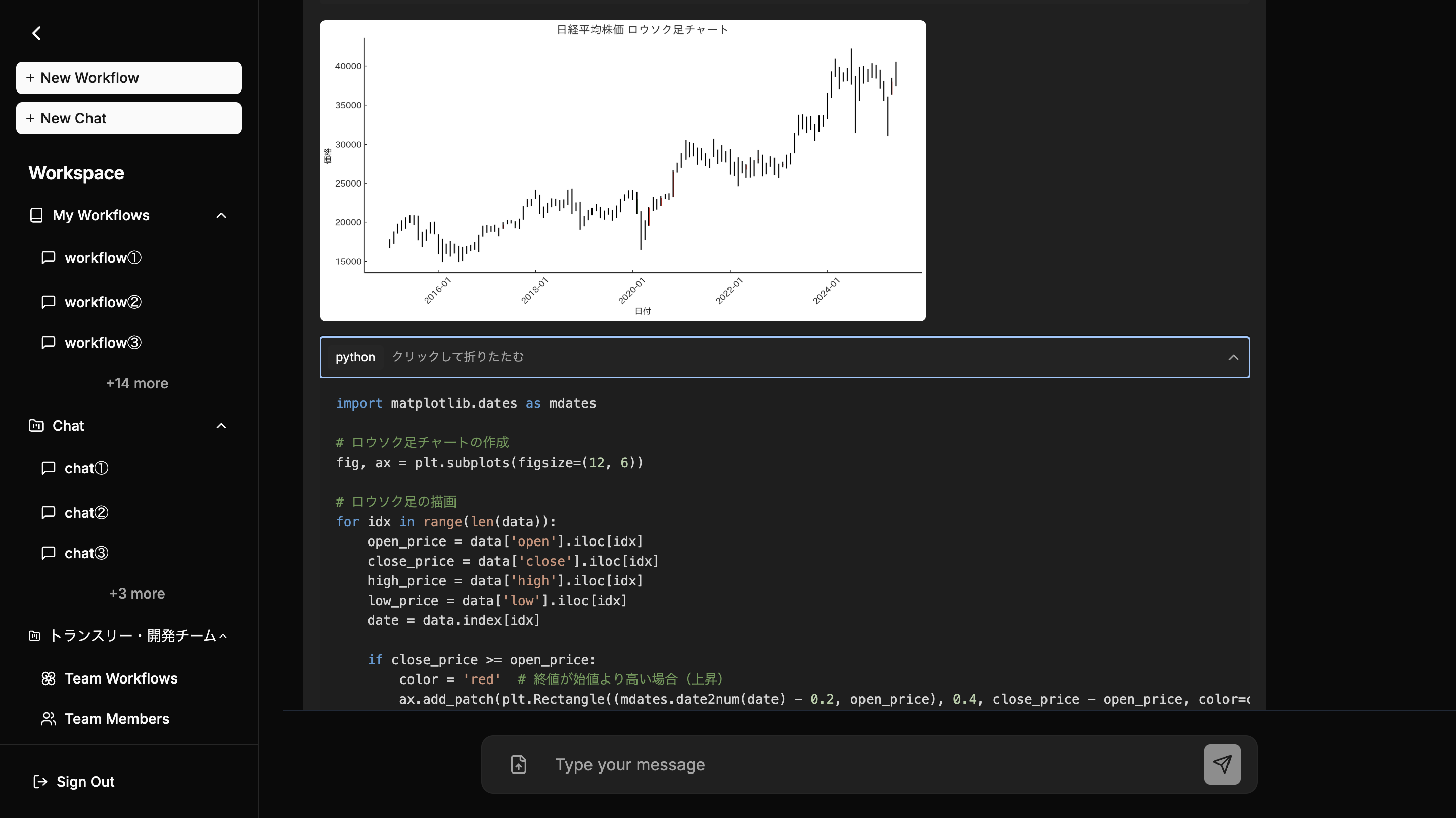Click the # ロウソク足チャートの作成 comment
The height and width of the screenshot is (818, 1456).
click(422, 443)
